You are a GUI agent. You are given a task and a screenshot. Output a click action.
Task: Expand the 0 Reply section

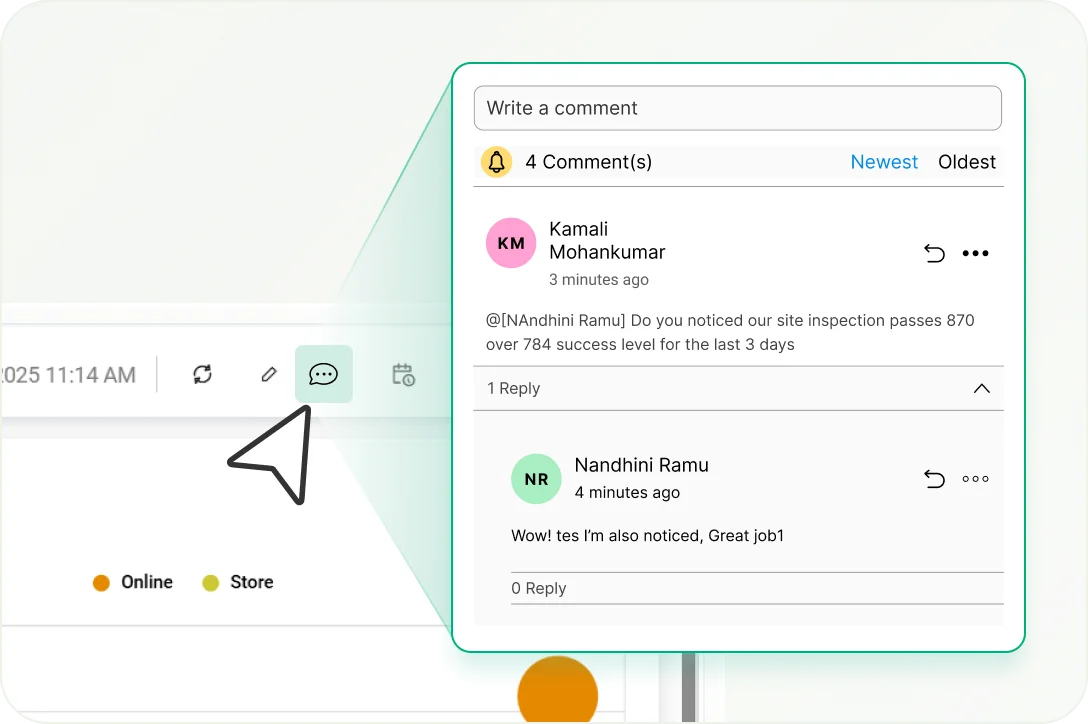[539, 588]
